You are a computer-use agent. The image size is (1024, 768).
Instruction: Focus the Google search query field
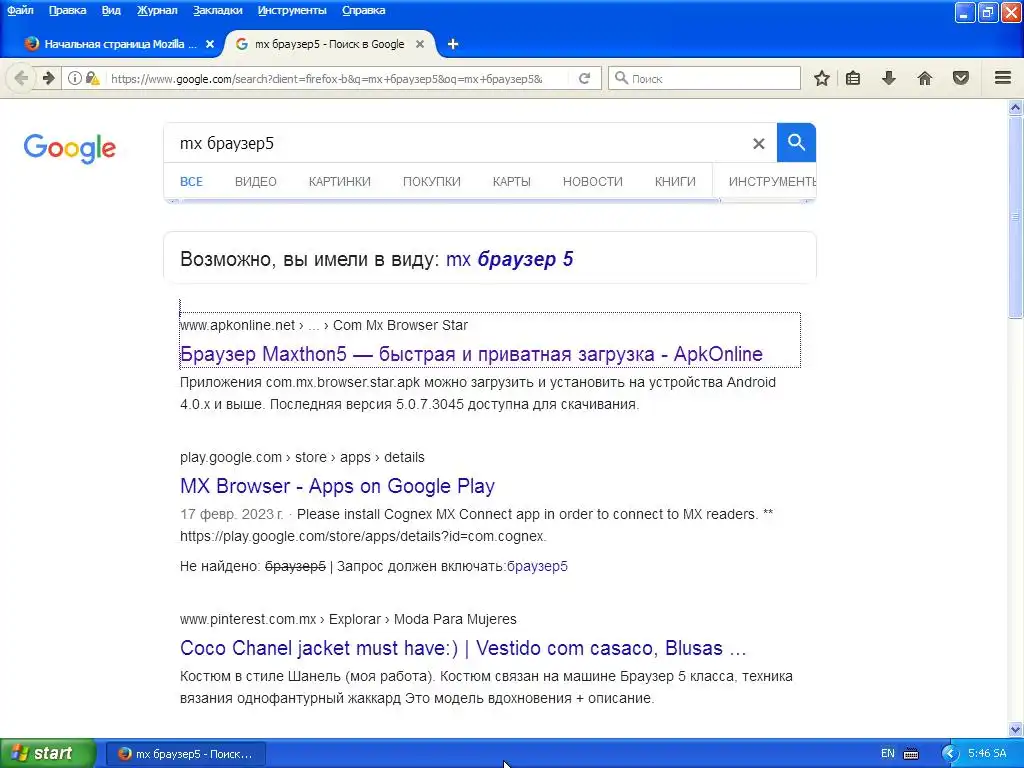tap(457, 144)
